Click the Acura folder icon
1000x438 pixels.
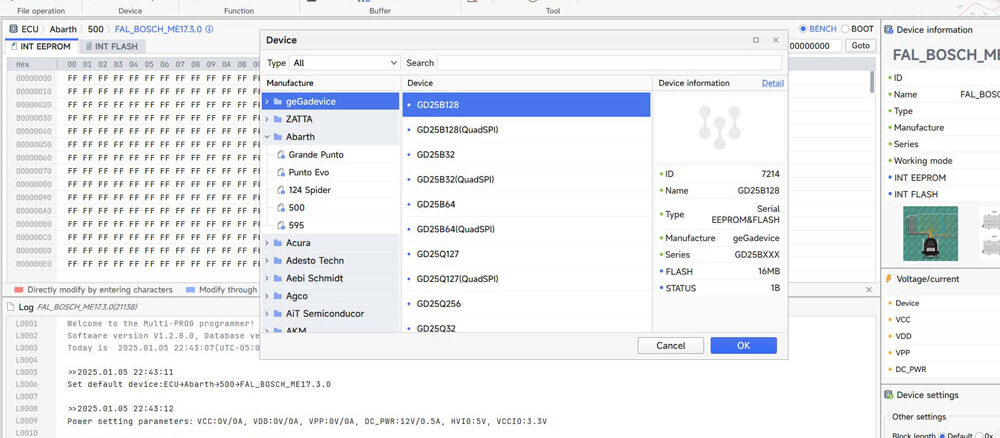coord(277,243)
